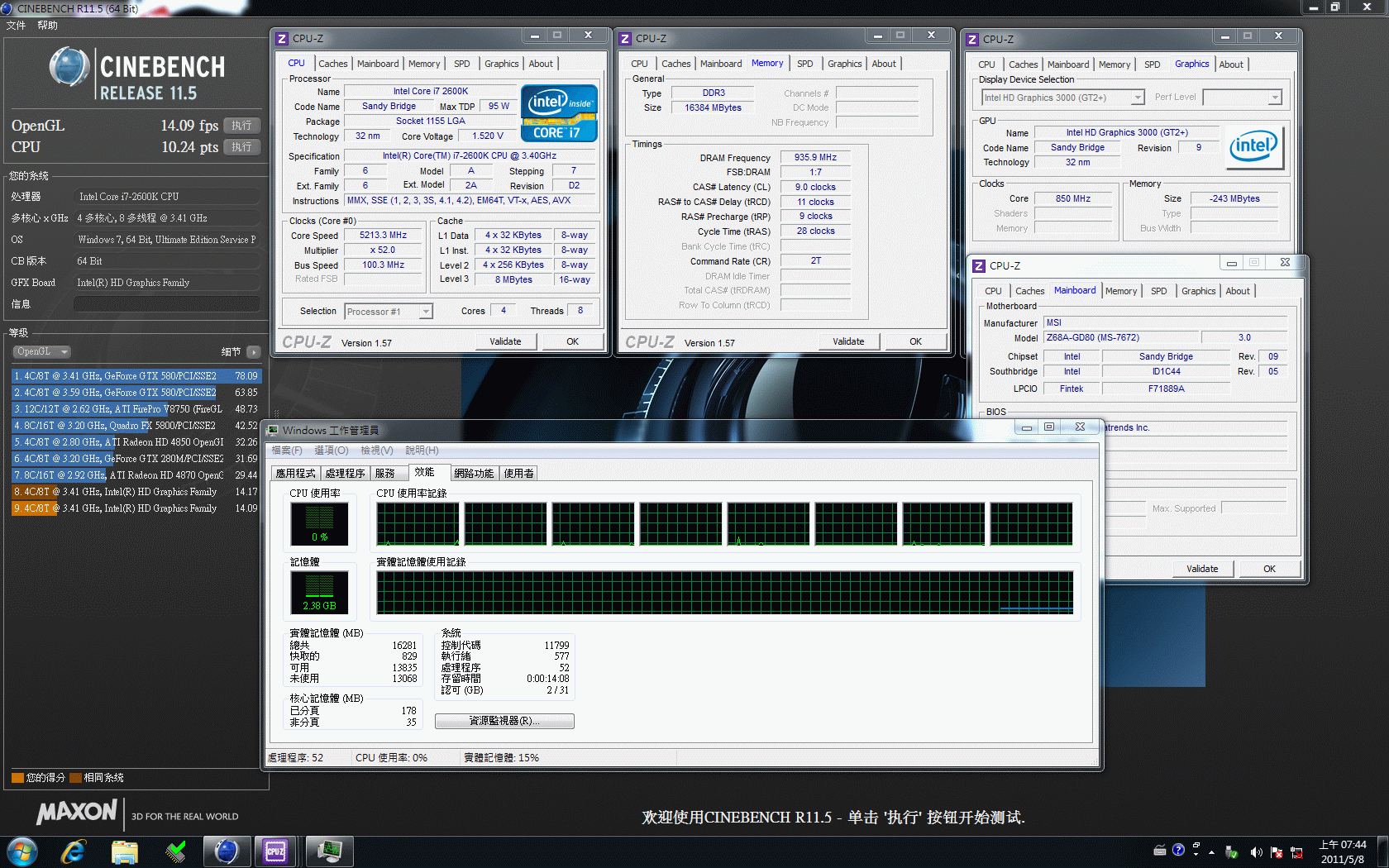
Task: Open the Cinebench 文件 menu
Action: (x=16, y=26)
